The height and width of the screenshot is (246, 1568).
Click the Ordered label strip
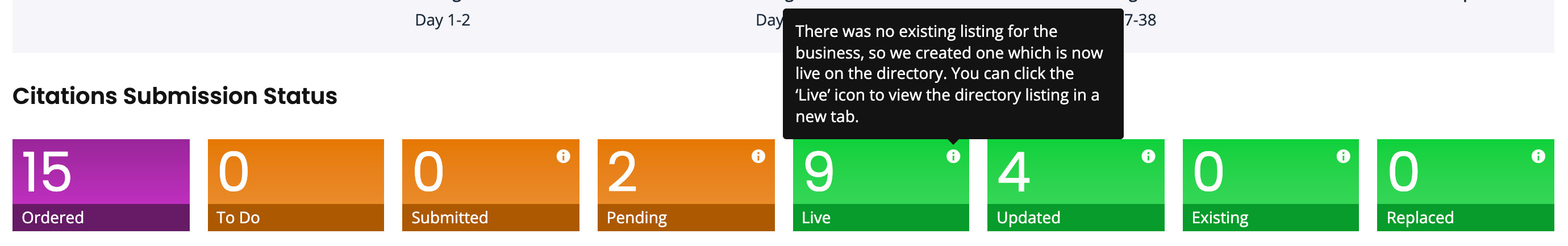(x=101, y=218)
